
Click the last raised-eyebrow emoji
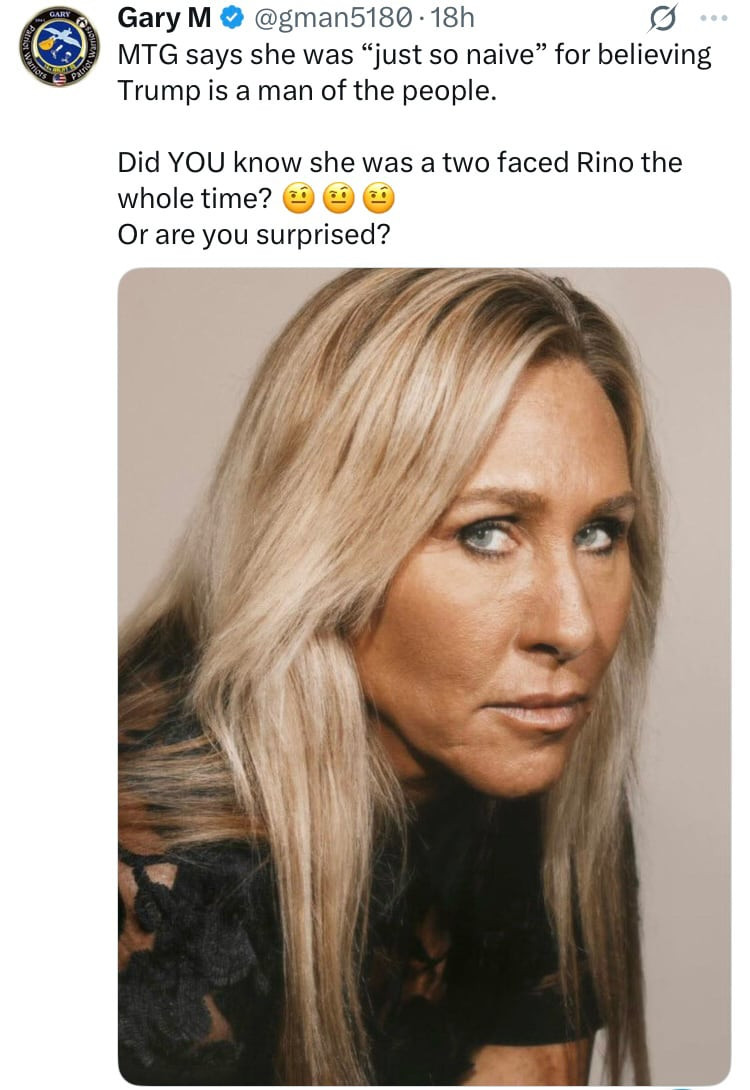(378, 200)
